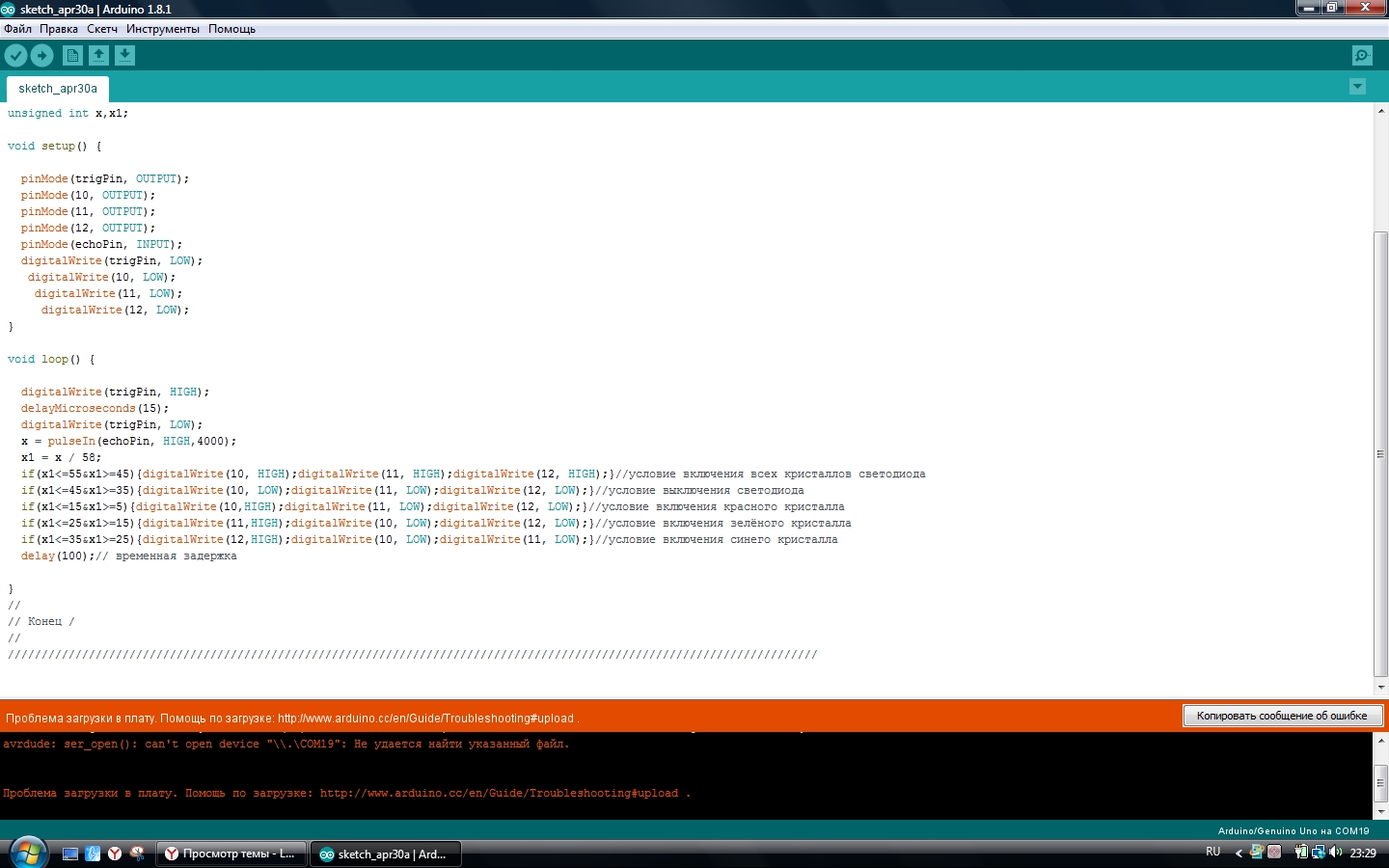Image resolution: width=1389 pixels, height=868 pixels.
Task: Switch to Просмотр темы taskbar window
Action: (x=231, y=854)
